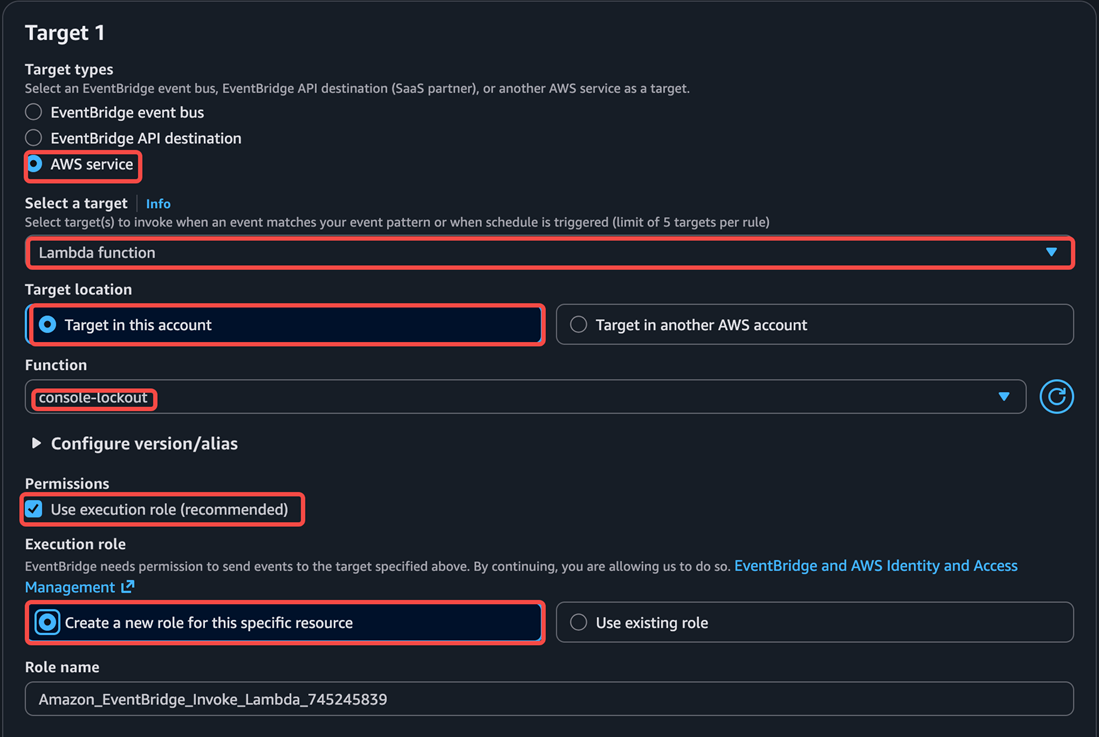The width and height of the screenshot is (1099, 737).
Task: Toggle the Use execution role checkbox
Action: 34,510
